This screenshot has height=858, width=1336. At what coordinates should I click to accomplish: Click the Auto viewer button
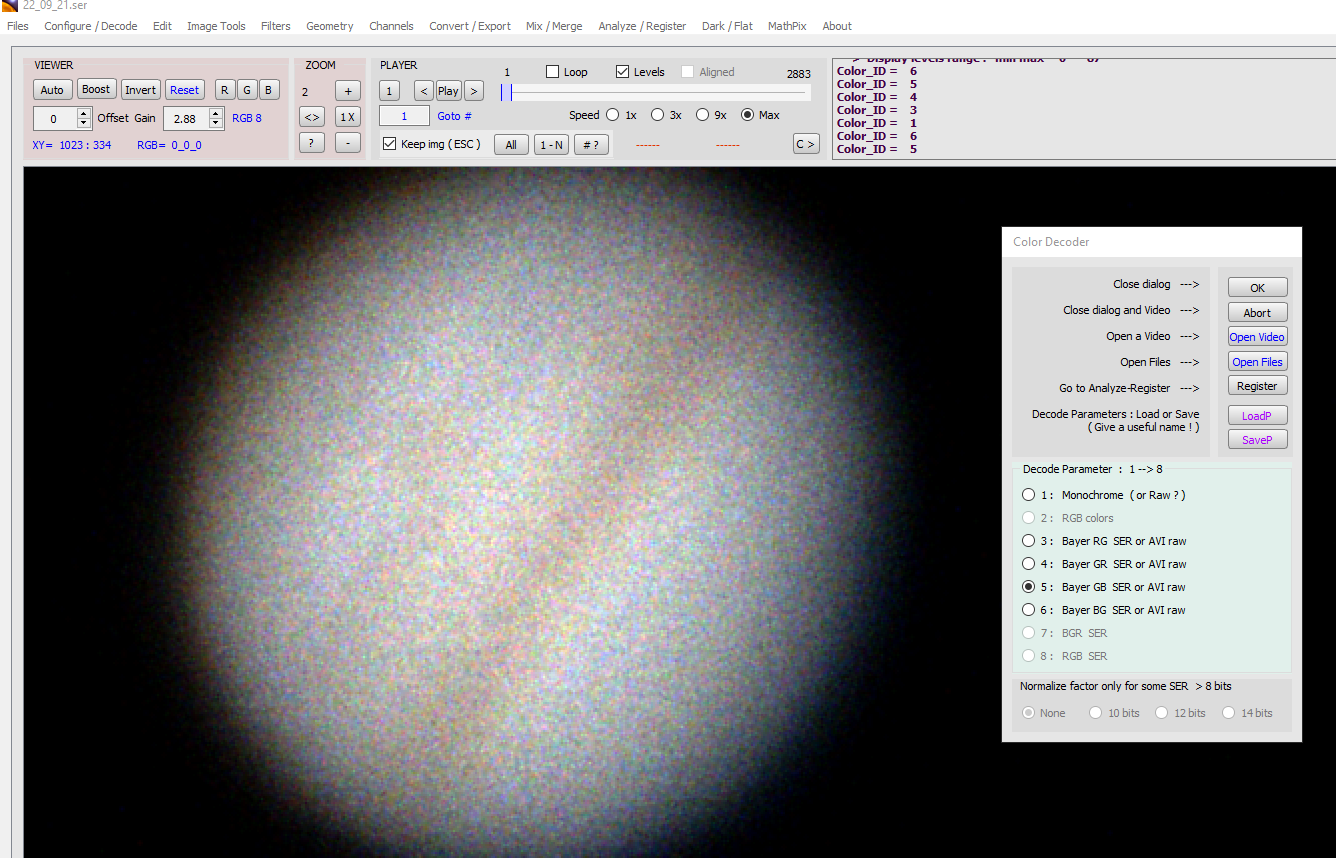point(52,90)
